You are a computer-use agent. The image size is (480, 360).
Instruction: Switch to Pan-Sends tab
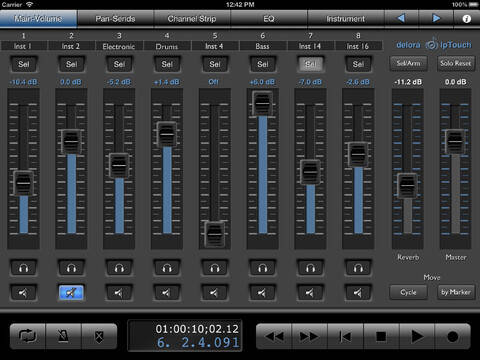[115, 19]
